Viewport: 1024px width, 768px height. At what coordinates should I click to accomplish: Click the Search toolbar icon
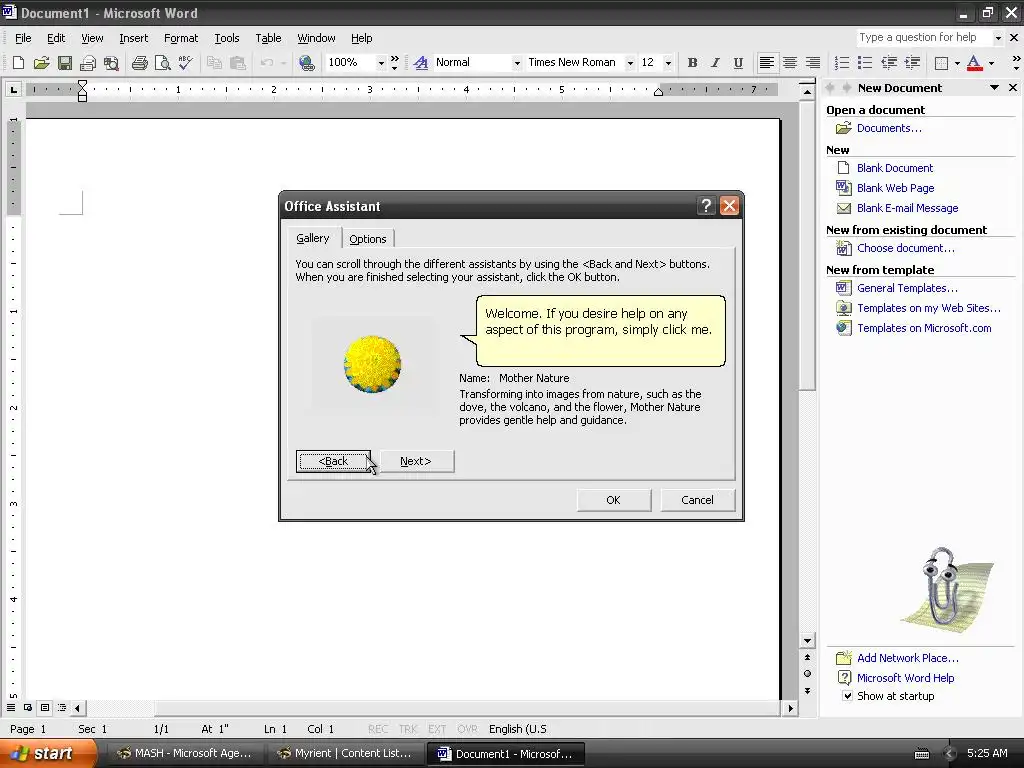pos(111,63)
